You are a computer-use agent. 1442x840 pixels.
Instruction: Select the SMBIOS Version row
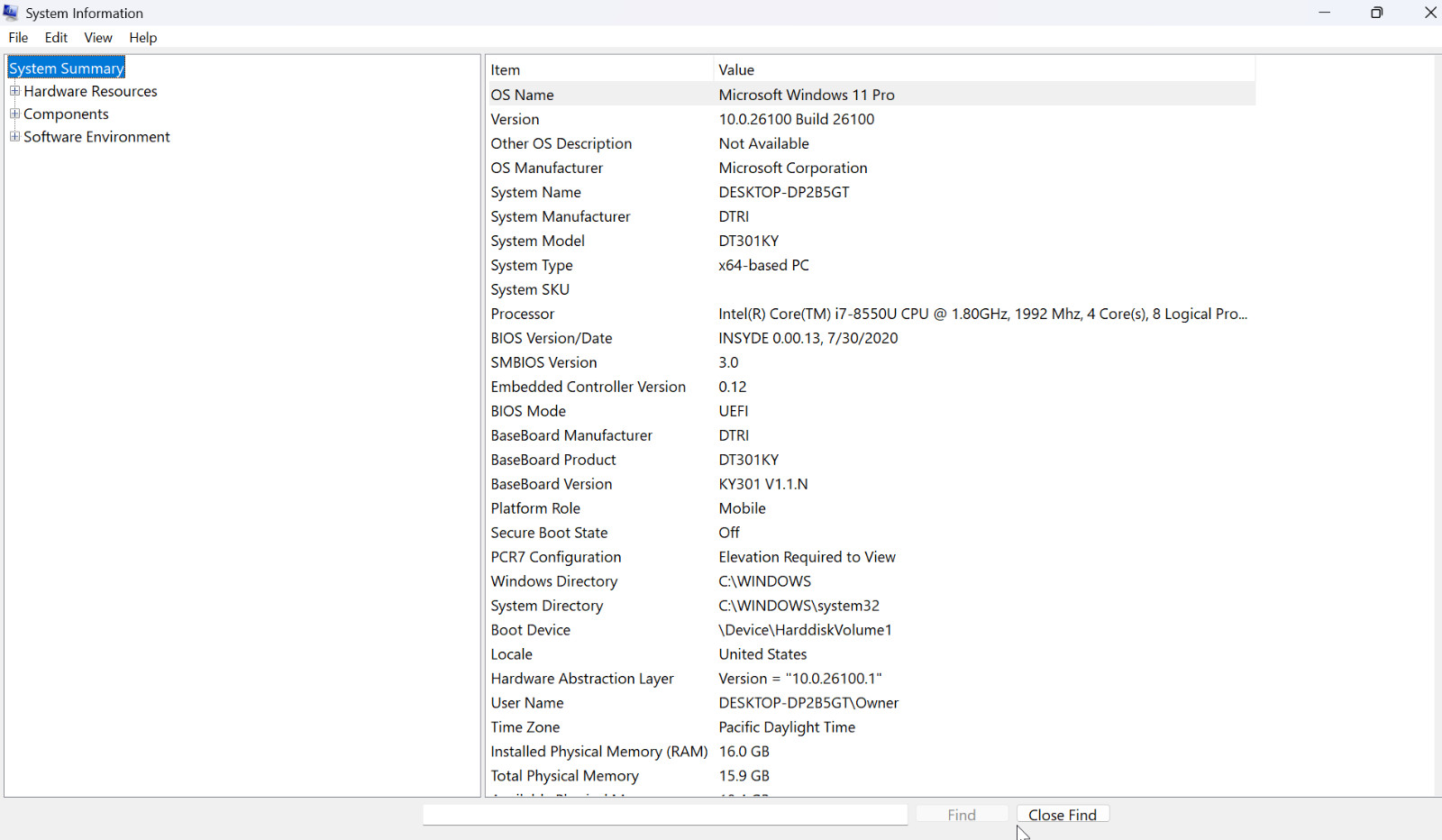(872, 362)
